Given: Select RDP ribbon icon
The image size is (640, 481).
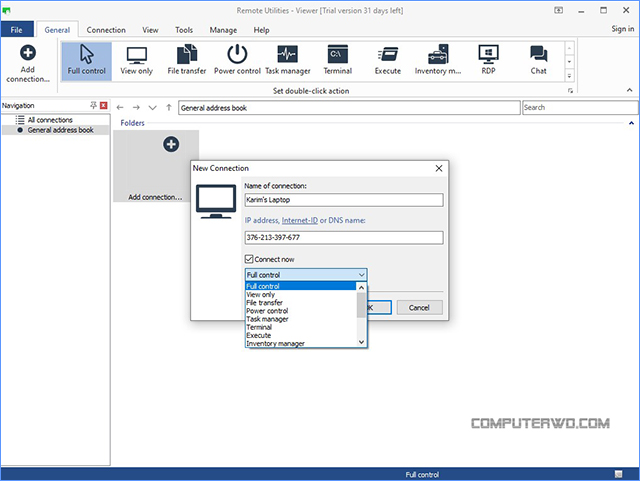Looking at the screenshot, I should [488, 61].
